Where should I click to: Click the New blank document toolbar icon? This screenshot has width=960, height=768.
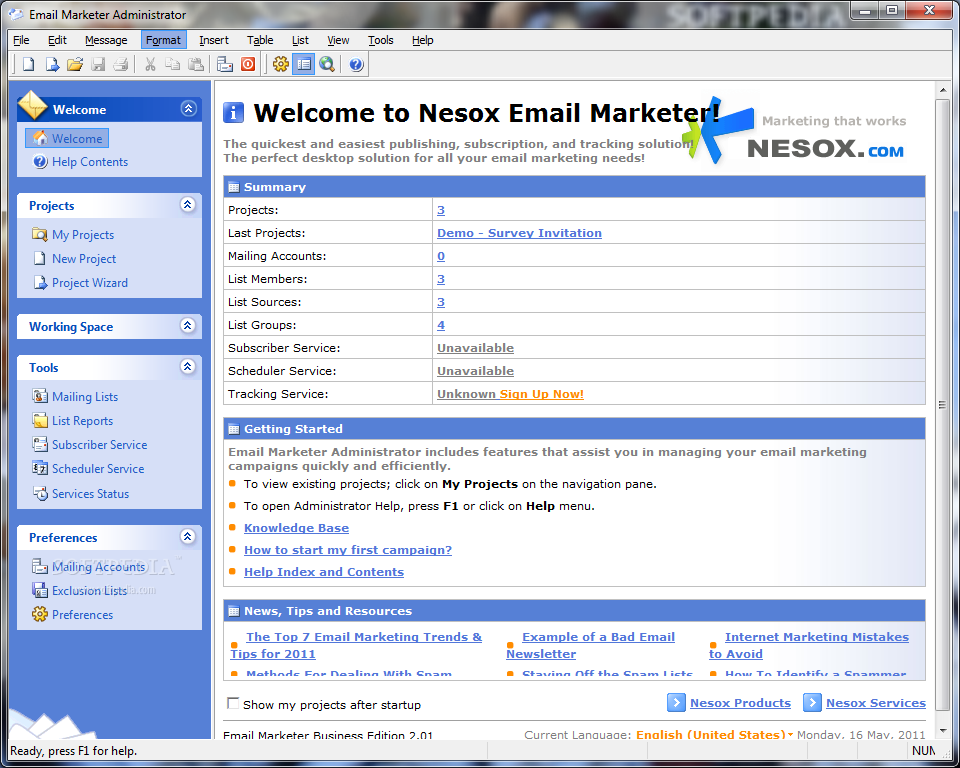click(28, 64)
